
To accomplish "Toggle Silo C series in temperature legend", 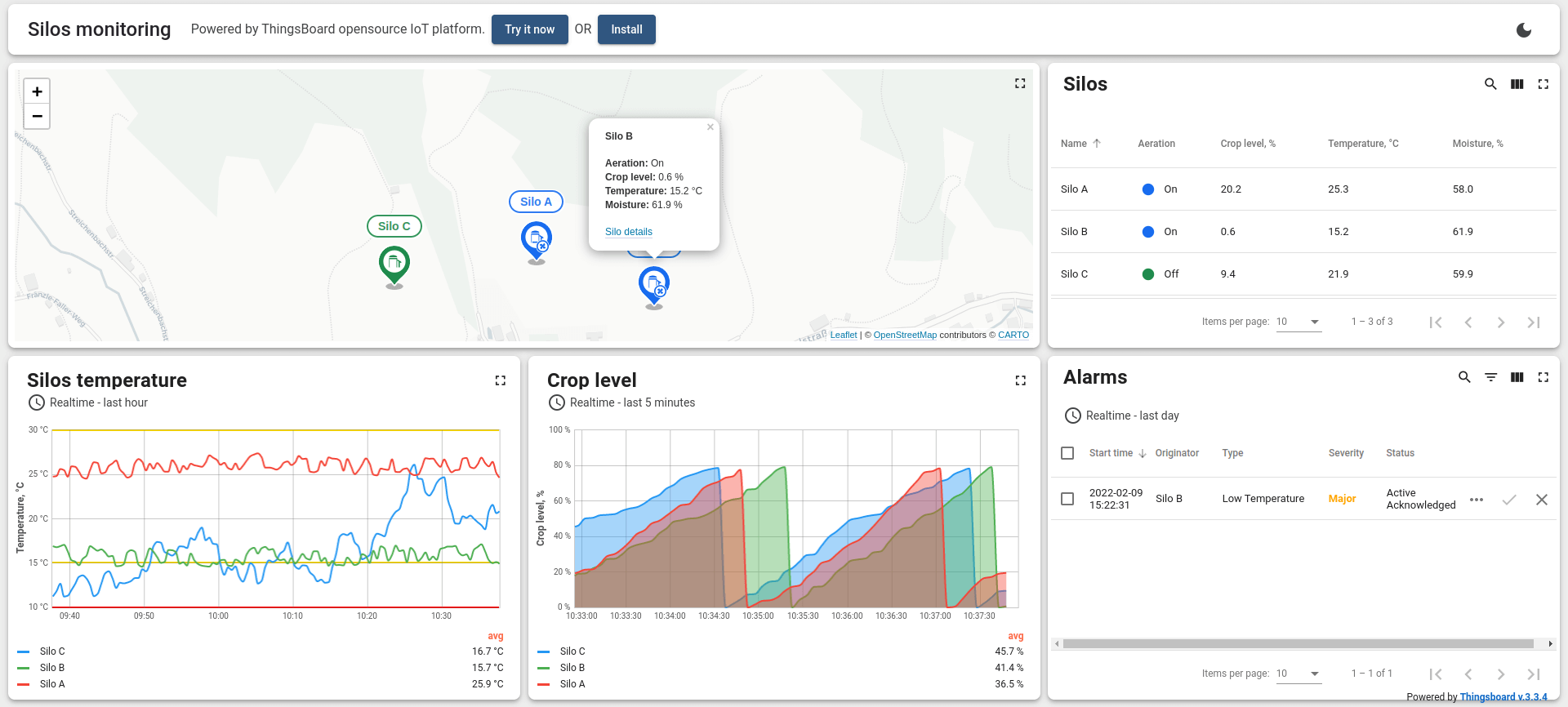I will [x=52, y=651].
